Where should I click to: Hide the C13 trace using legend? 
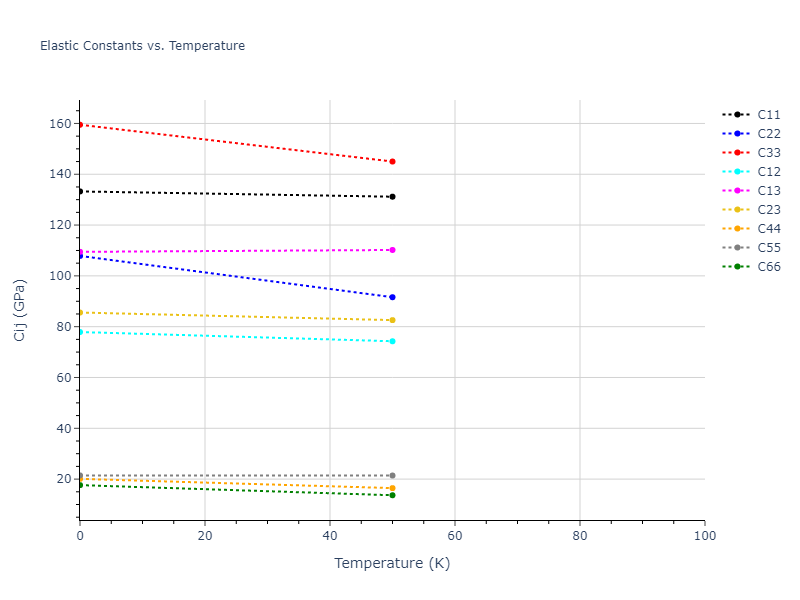[x=768, y=191]
